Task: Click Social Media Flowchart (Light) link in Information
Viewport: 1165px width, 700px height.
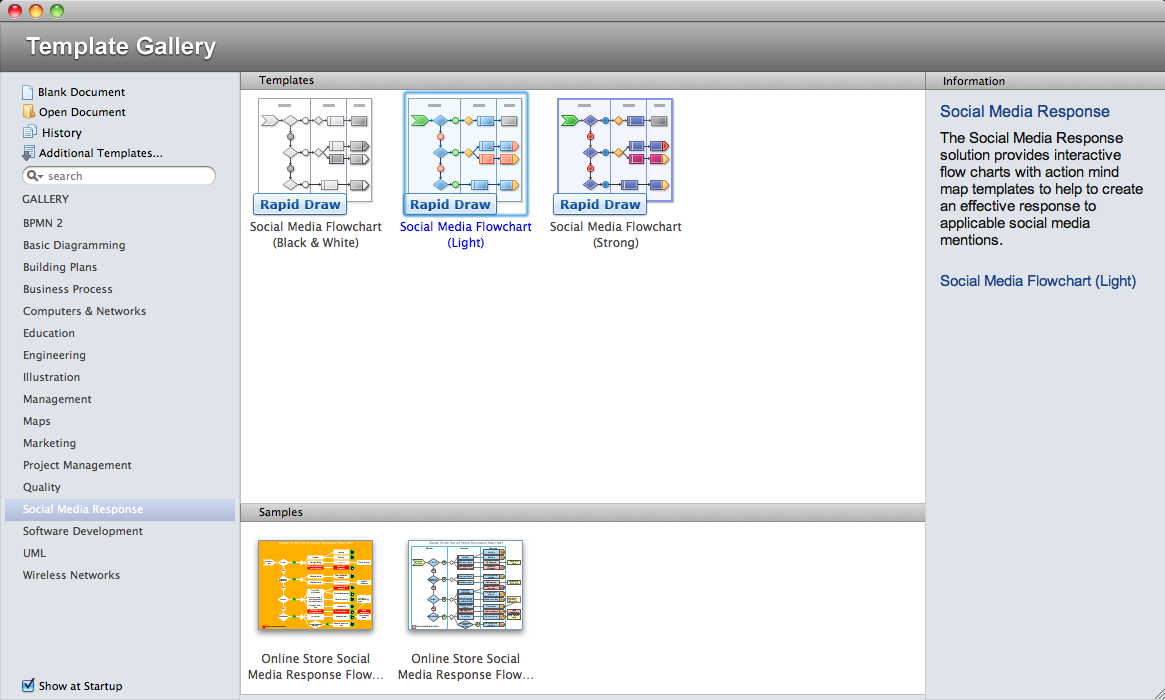Action: click(x=1038, y=281)
